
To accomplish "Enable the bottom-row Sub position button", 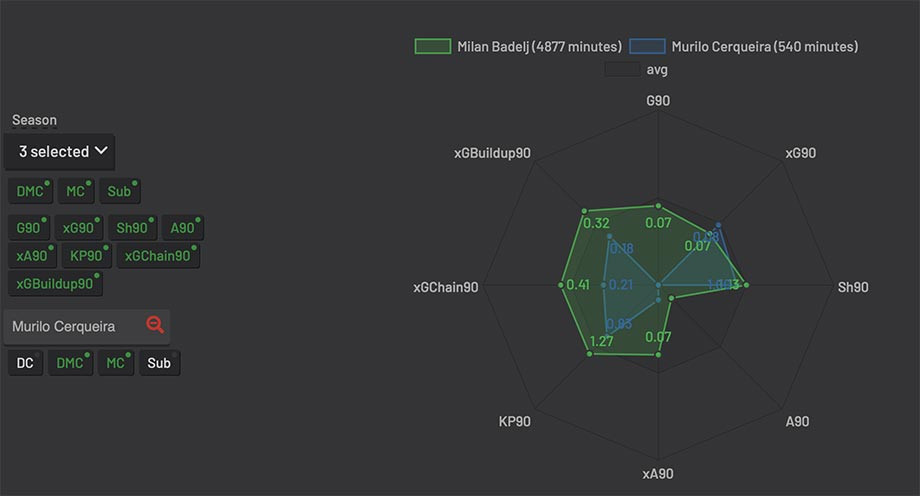I will pos(160,363).
